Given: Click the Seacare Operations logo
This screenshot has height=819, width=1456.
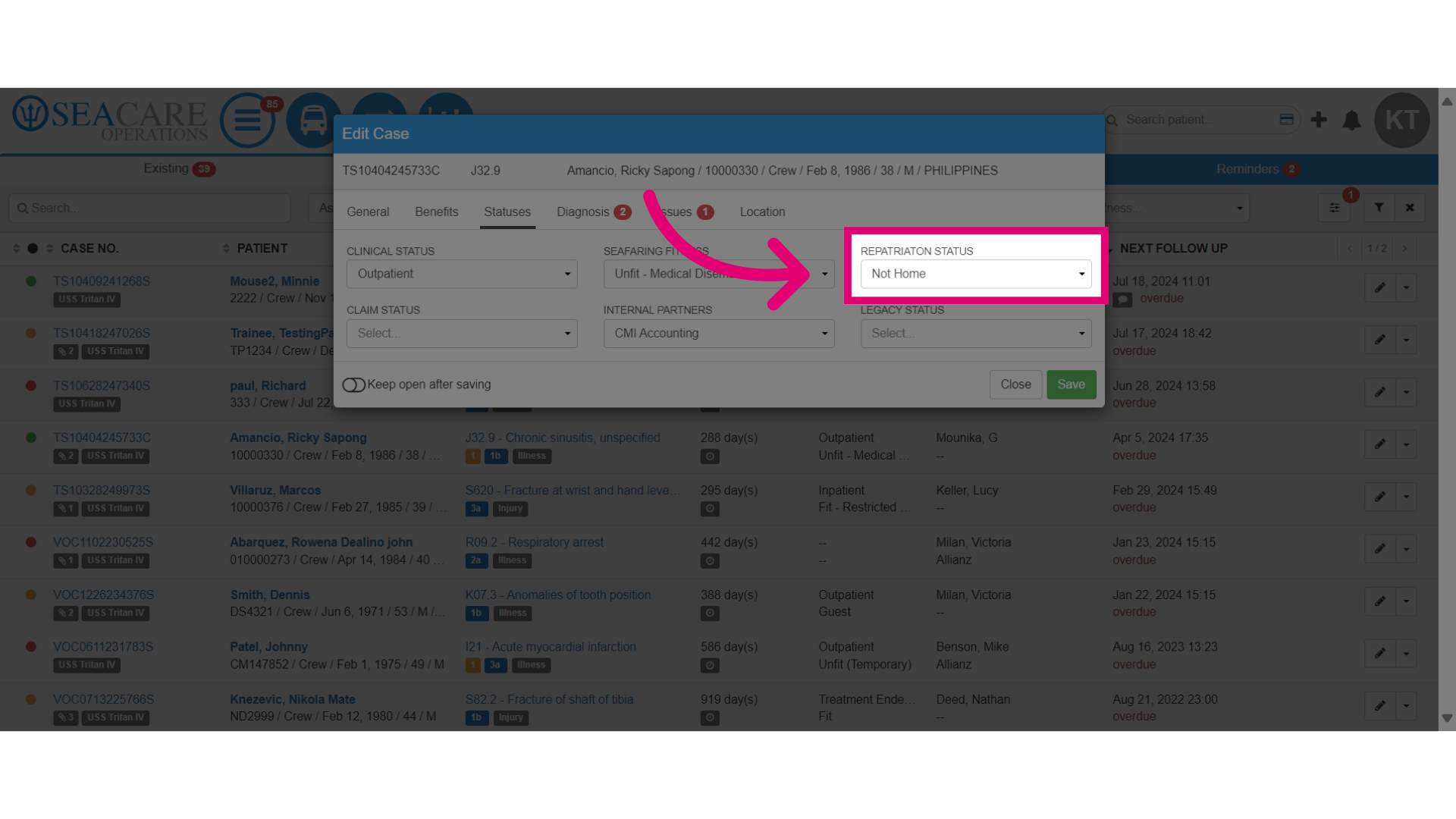Looking at the screenshot, I should point(110,118).
